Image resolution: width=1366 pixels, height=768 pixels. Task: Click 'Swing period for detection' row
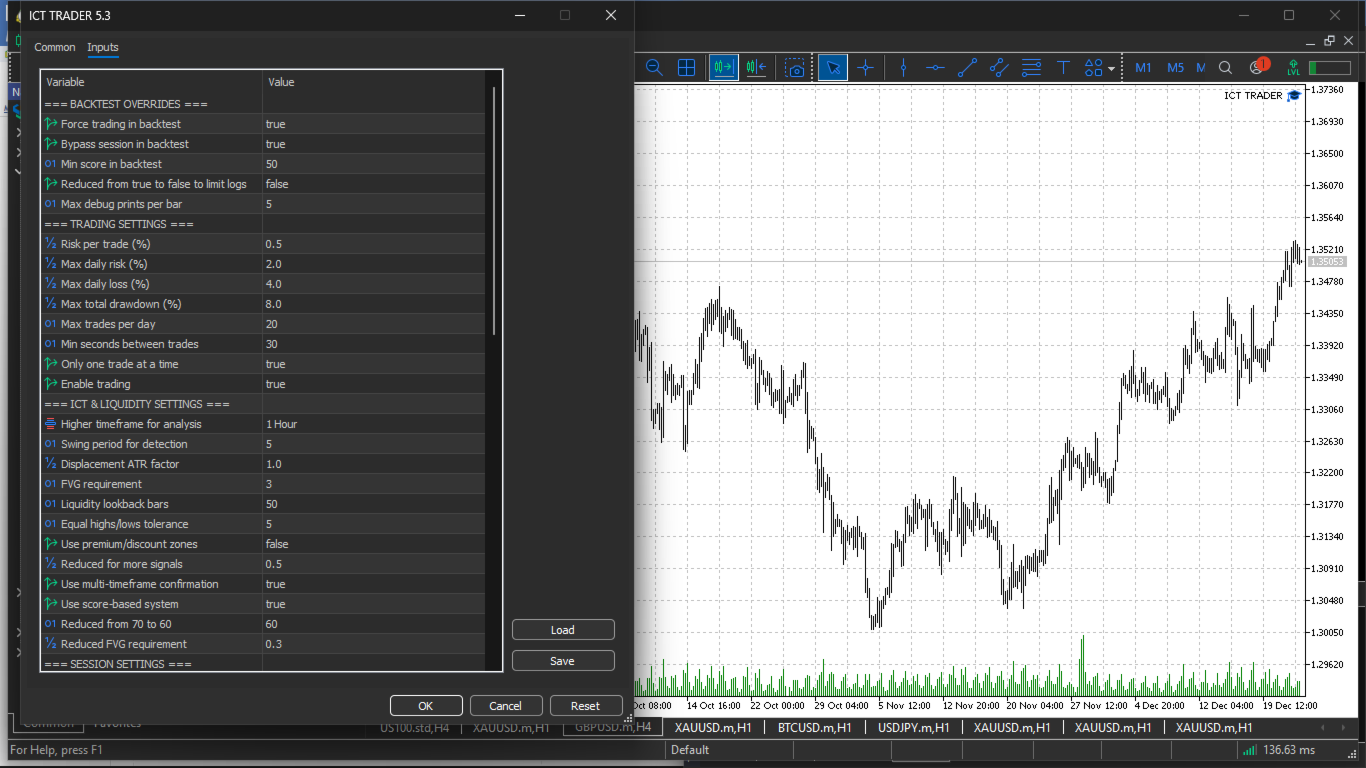pyautogui.click(x=263, y=444)
